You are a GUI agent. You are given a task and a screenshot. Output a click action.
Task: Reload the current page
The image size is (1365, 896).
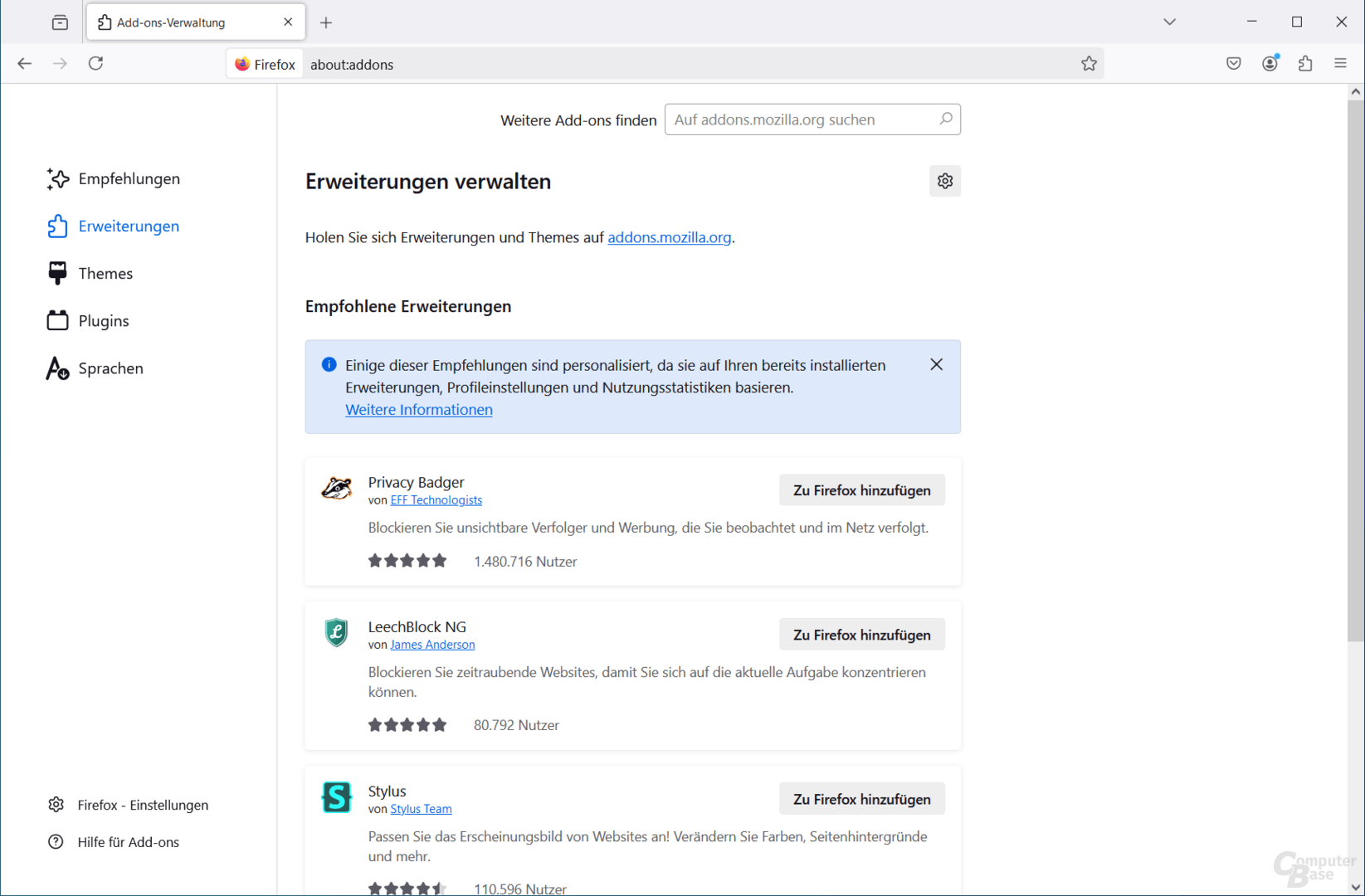(96, 64)
